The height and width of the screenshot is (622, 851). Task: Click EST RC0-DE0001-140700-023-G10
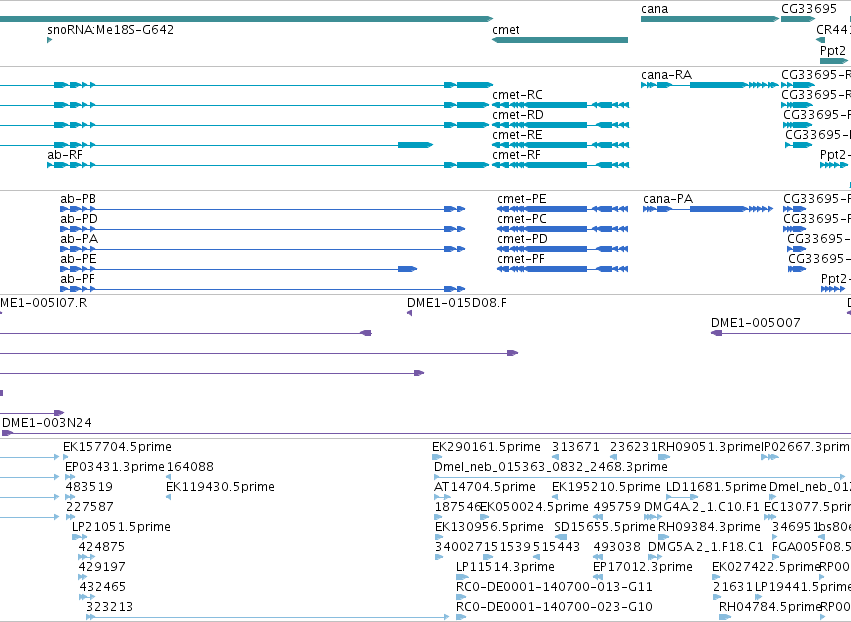554,607
